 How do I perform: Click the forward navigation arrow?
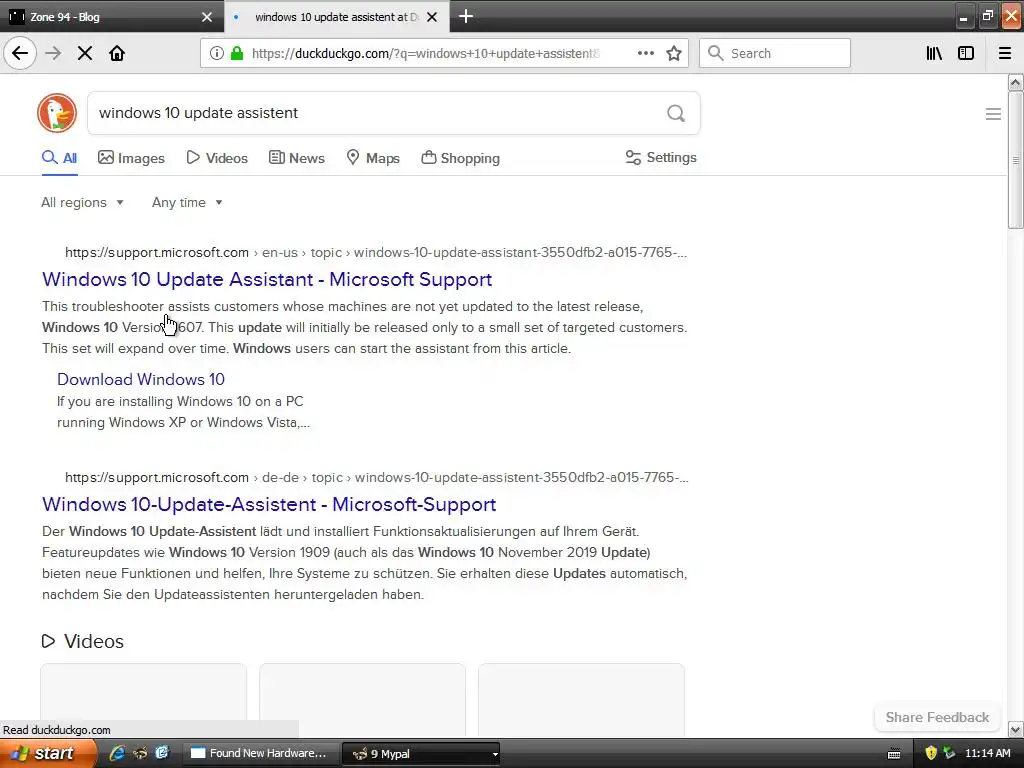[x=53, y=53]
